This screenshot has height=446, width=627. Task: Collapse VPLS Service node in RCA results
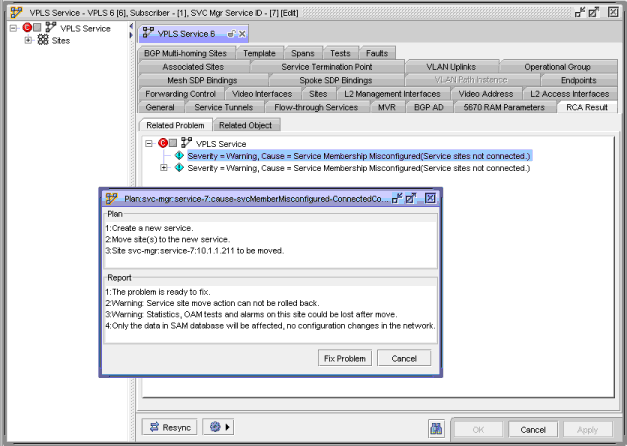(148, 143)
